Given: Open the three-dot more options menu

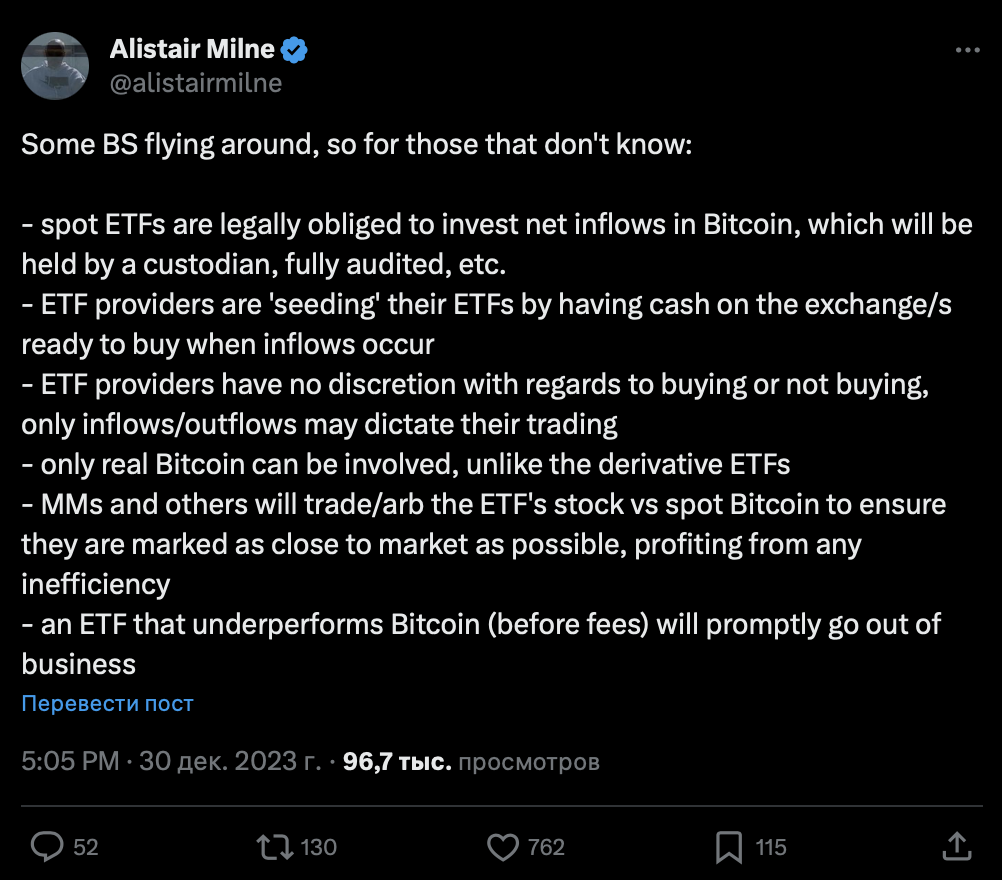Looking at the screenshot, I should [968, 50].
